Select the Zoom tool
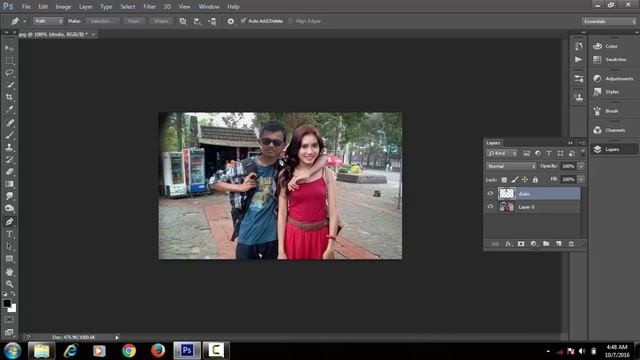 9,284
